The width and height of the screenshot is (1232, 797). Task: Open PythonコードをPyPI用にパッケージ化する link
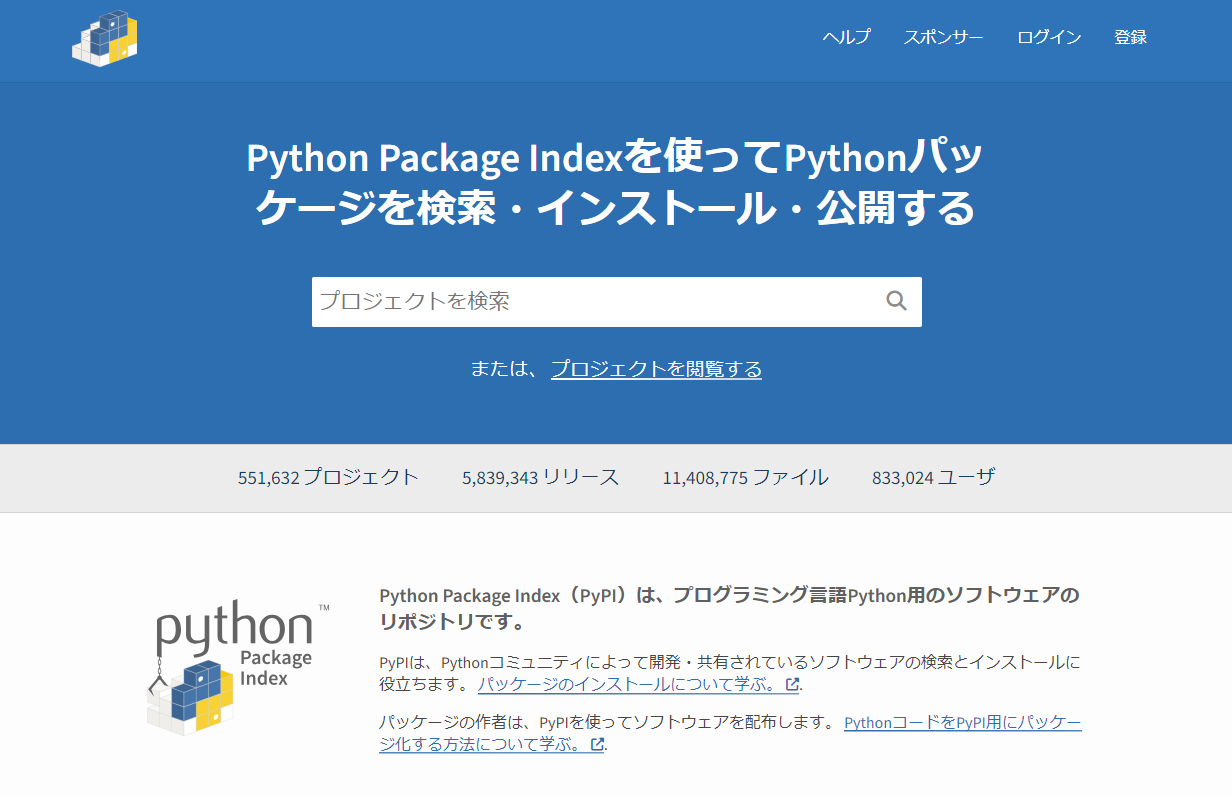point(962,722)
